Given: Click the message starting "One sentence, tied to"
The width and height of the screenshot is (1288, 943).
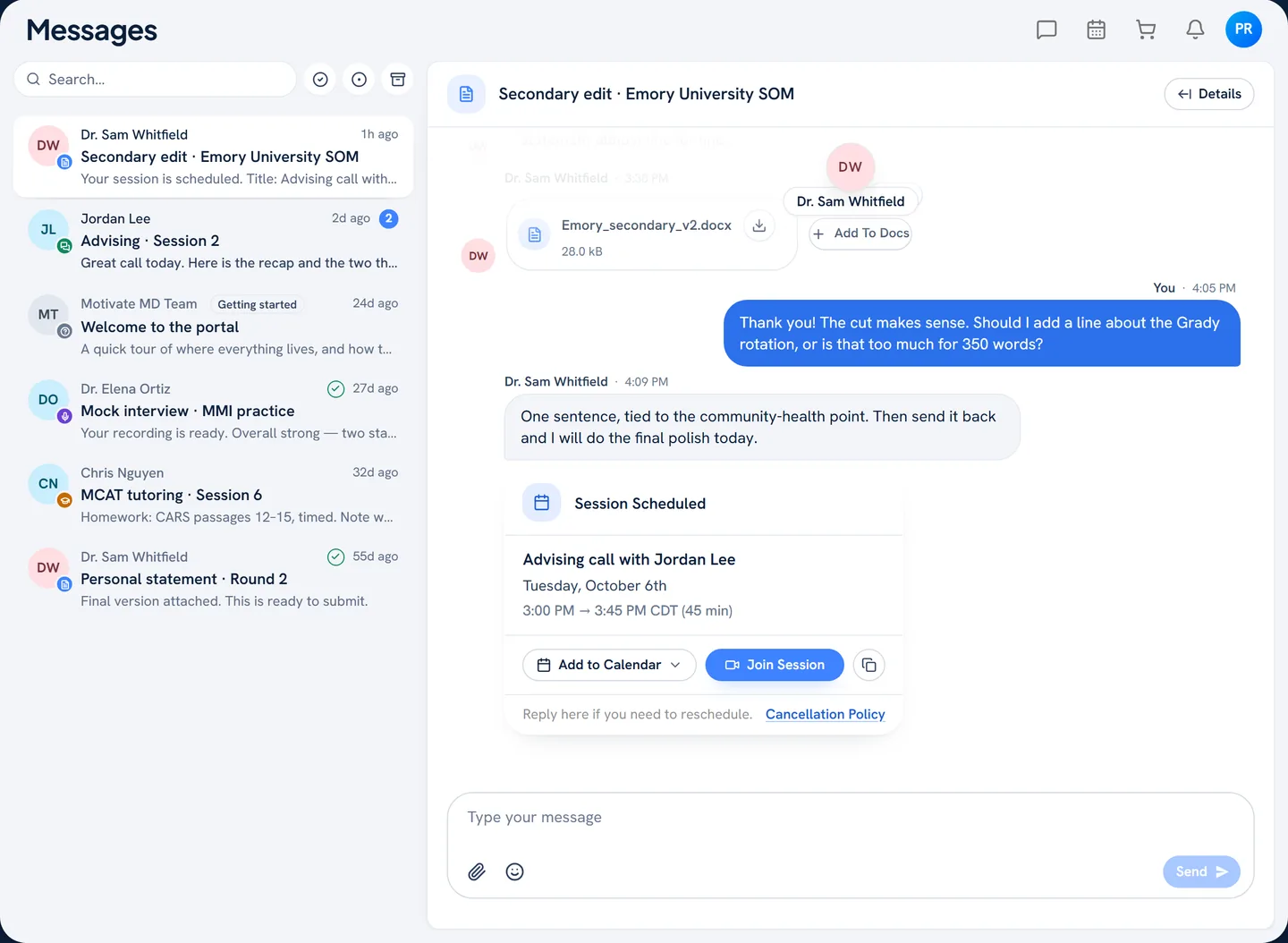Looking at the screenshot, I should tap(762, 428).
